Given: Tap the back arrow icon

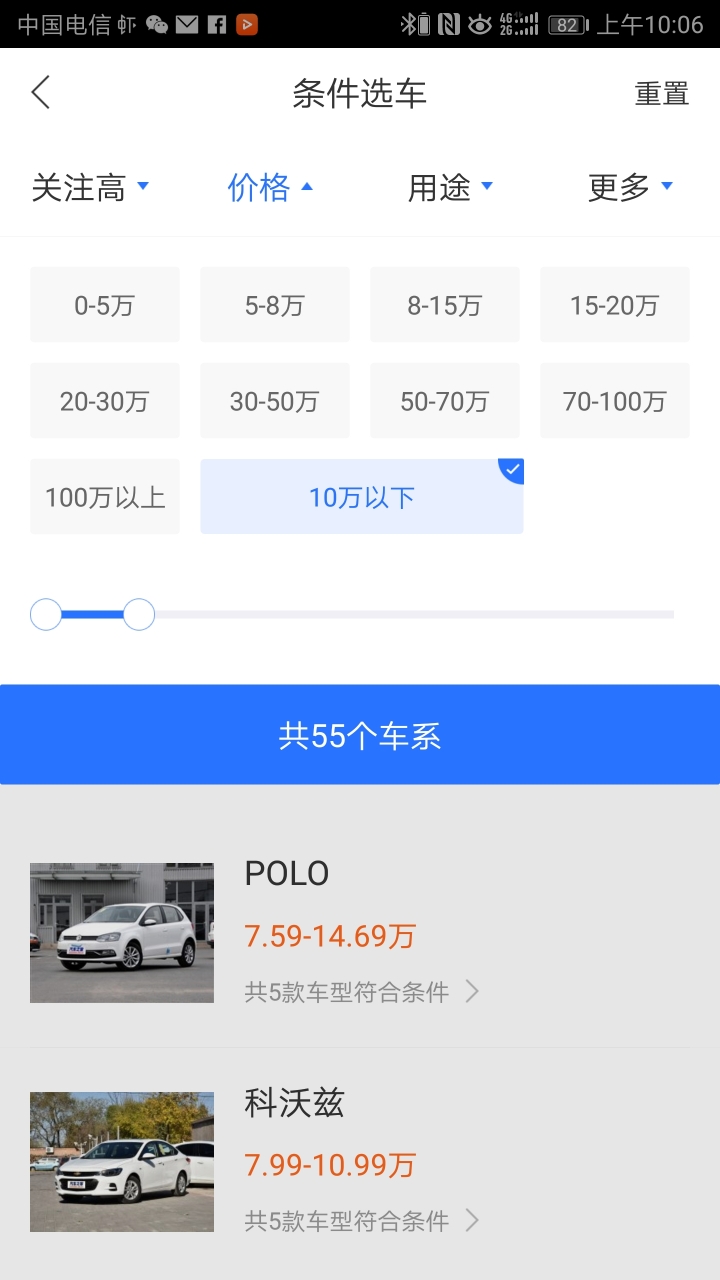Looking at the screenshot, I should [x=40, y=93].
